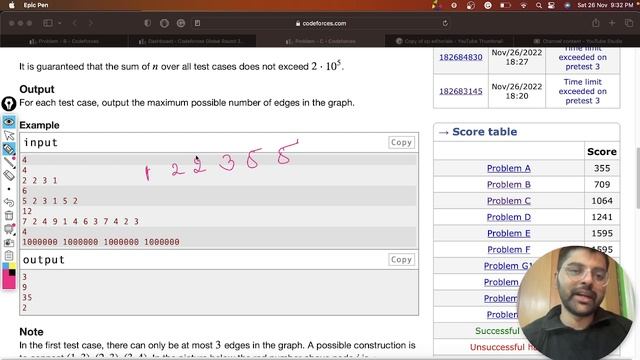The height and width of the screenshot is (360, 640).
Task: Open a new tab with the plus button
Action: [x=612, y=23]
